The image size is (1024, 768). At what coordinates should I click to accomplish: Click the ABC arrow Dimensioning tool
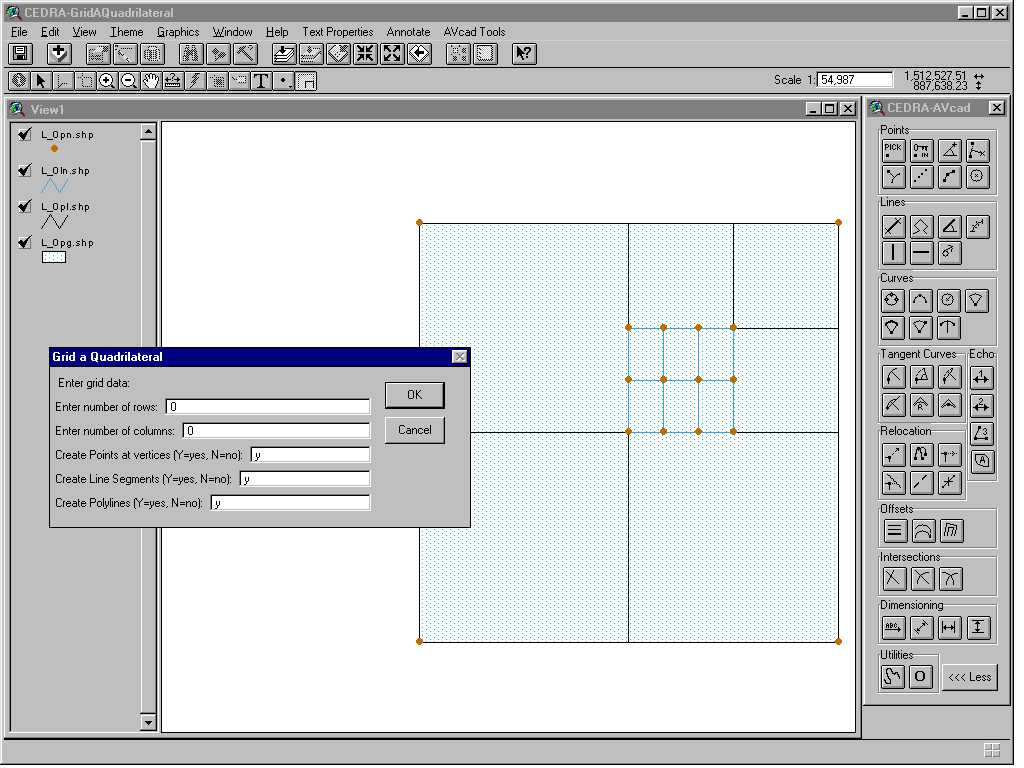click(x=893, y=628)
